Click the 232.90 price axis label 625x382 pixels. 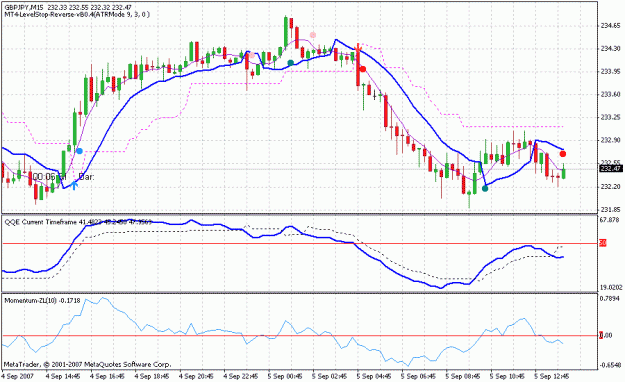(x=611, y=140)
